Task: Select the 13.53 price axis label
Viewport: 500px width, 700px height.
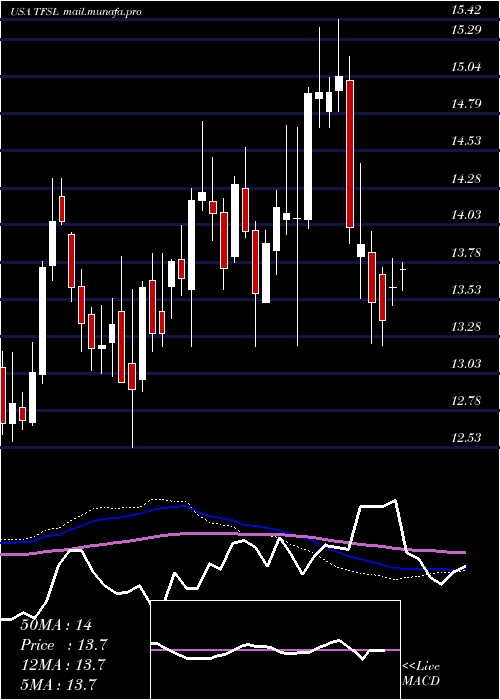Action: [466, 290]
